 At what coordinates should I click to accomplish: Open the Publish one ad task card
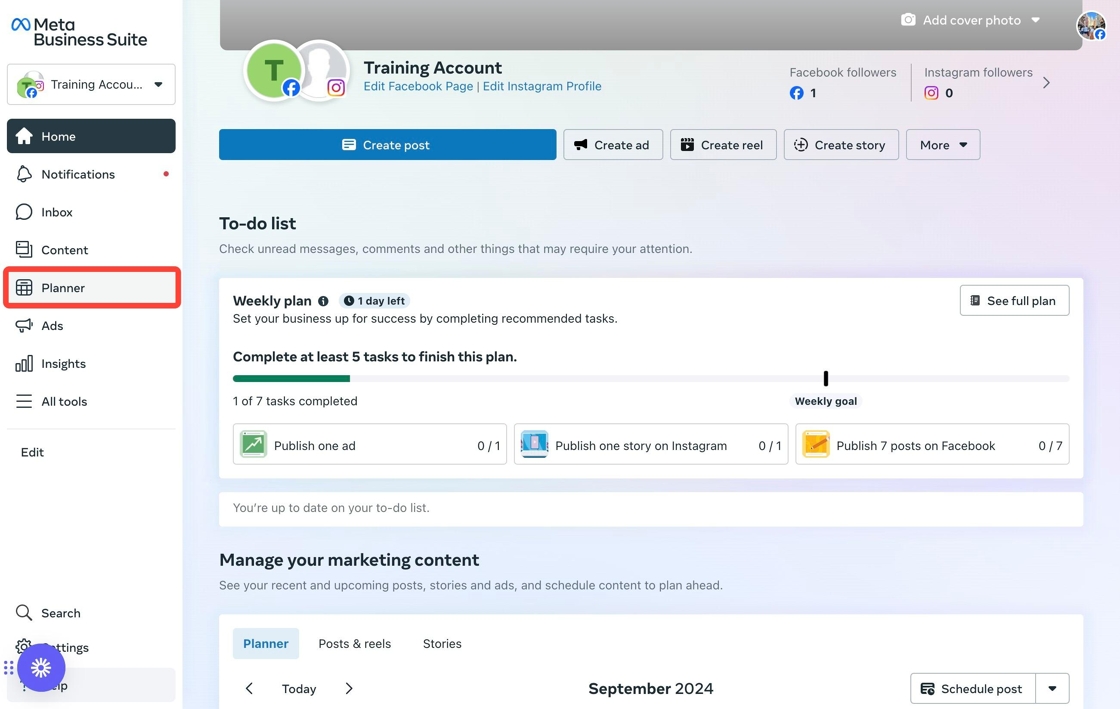tap(369, 444)
